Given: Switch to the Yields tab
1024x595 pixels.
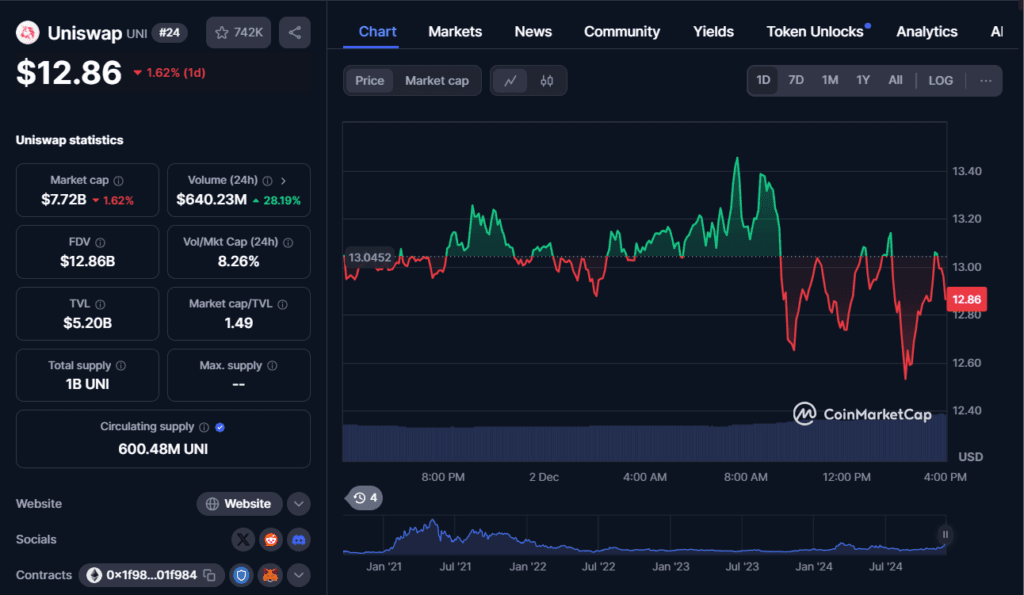Looking at the screenshot, I should coord(713,32).
